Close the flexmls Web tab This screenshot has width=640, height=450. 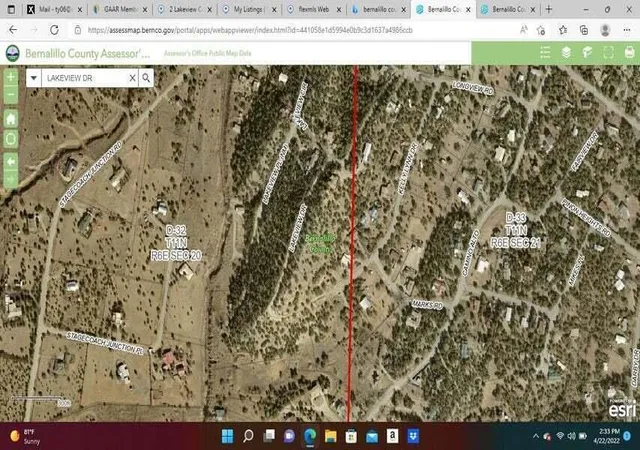point(339,9)
